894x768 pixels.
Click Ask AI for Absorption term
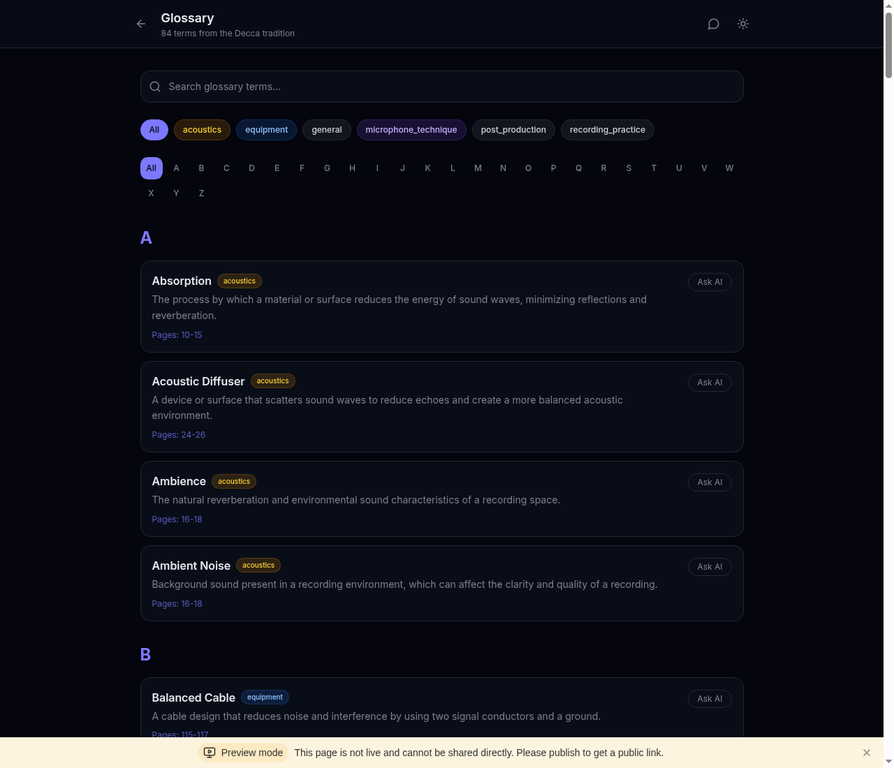(709, 282)
